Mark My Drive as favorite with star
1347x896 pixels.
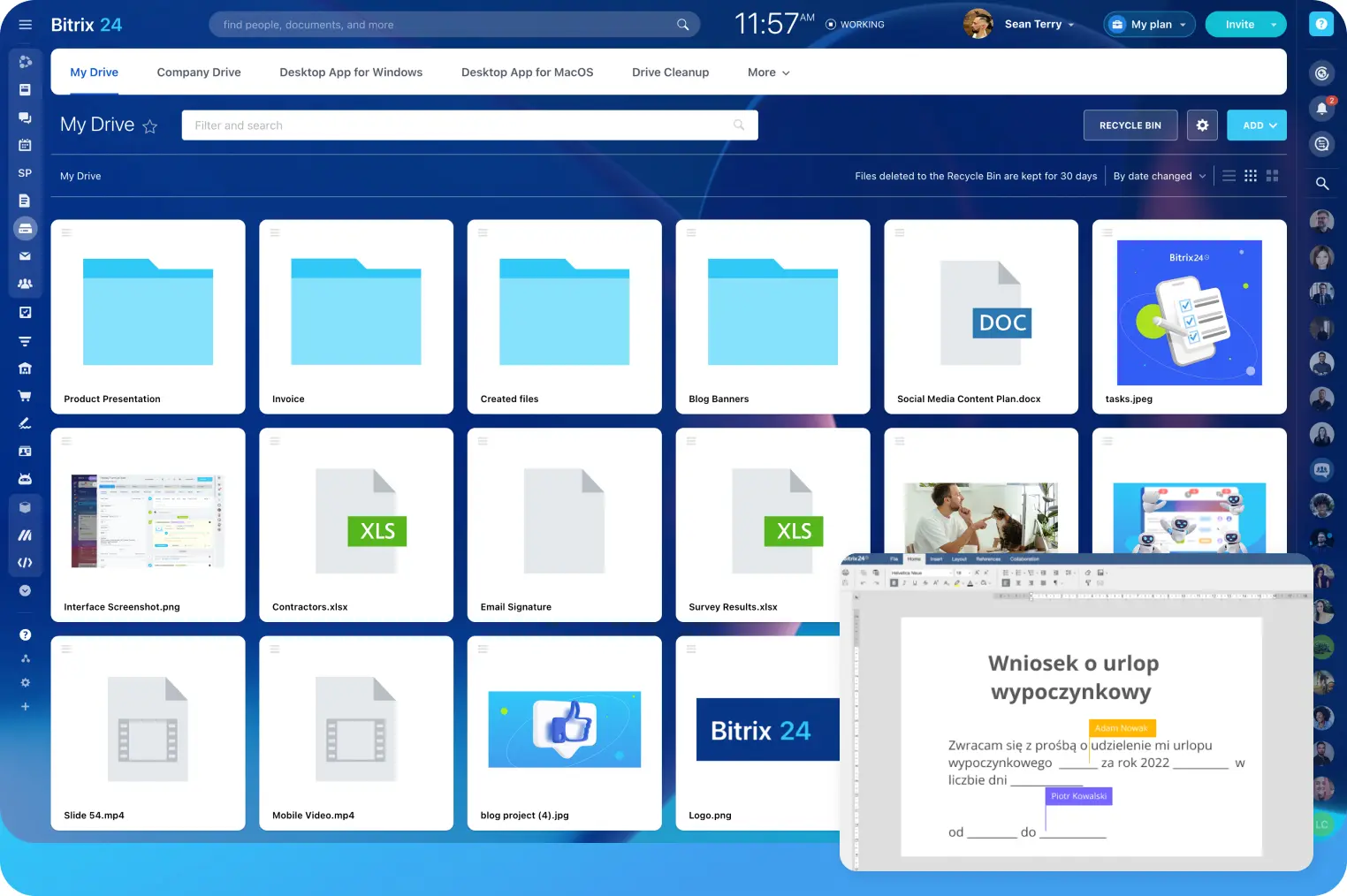click(150, 126)
